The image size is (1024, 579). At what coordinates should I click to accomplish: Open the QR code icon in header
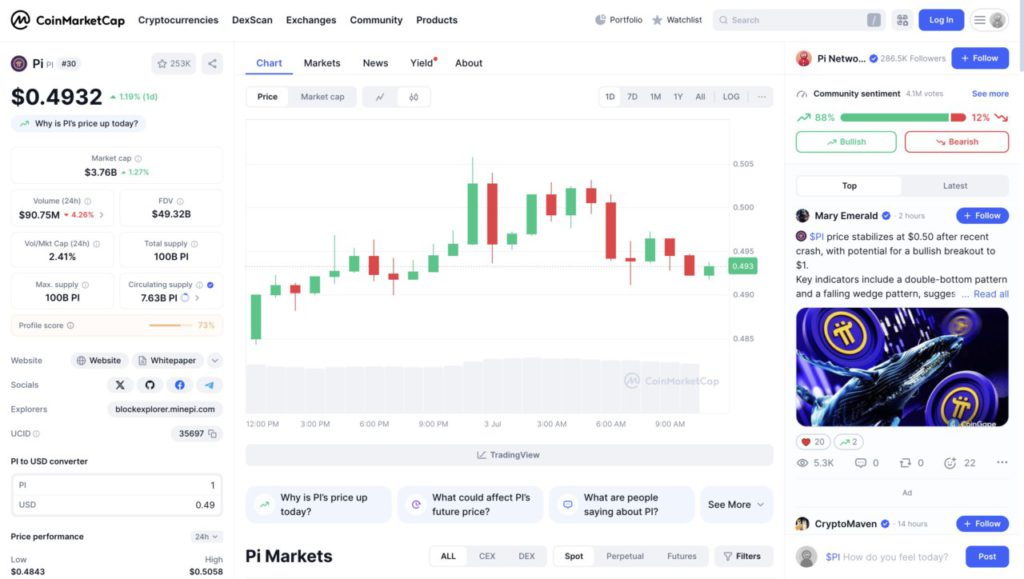[x=903, y=20]
